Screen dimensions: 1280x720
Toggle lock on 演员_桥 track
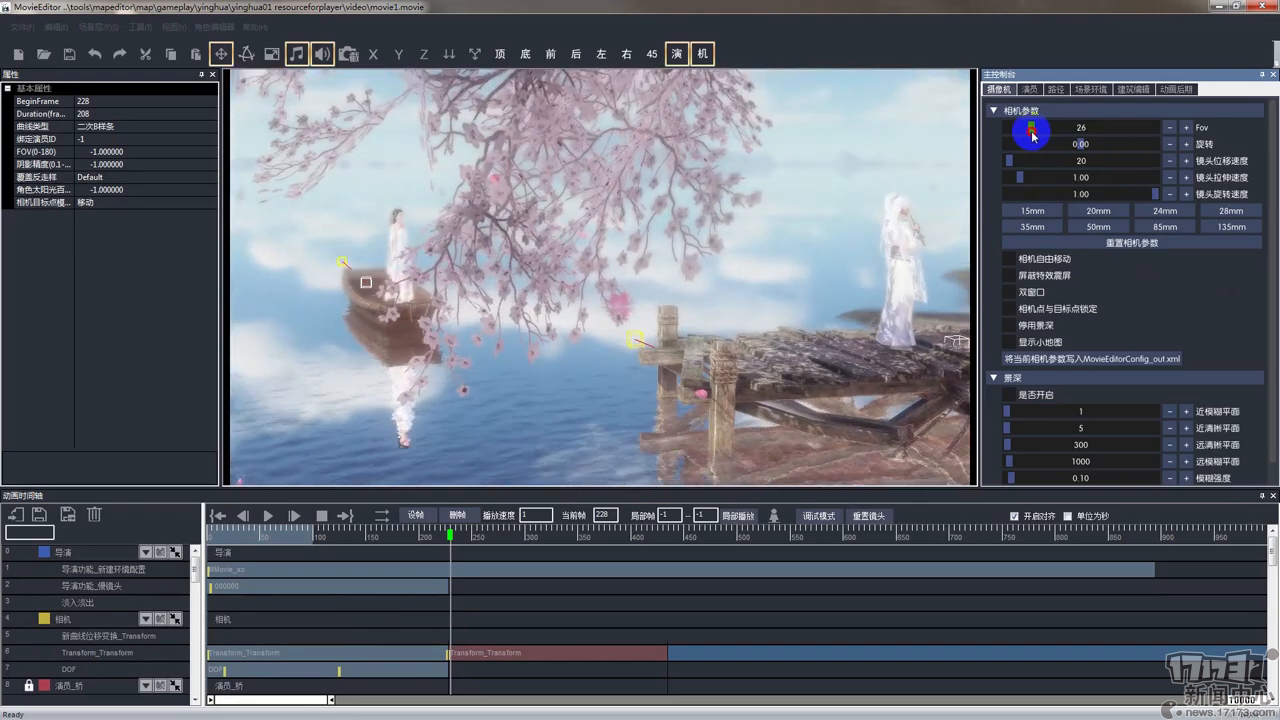[x=29, y=686]
